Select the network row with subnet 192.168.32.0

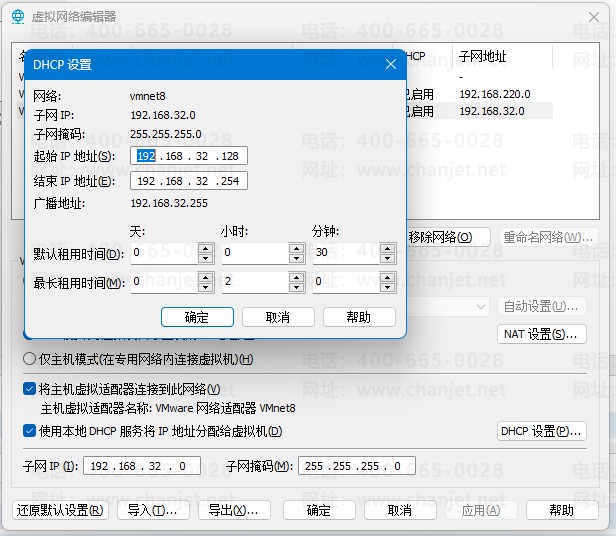[x=478, y=111]
